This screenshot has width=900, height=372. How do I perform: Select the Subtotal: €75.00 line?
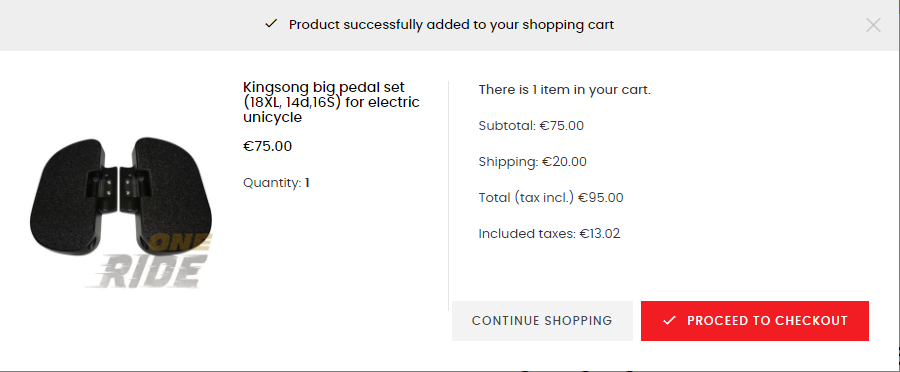tap(531, 126)
